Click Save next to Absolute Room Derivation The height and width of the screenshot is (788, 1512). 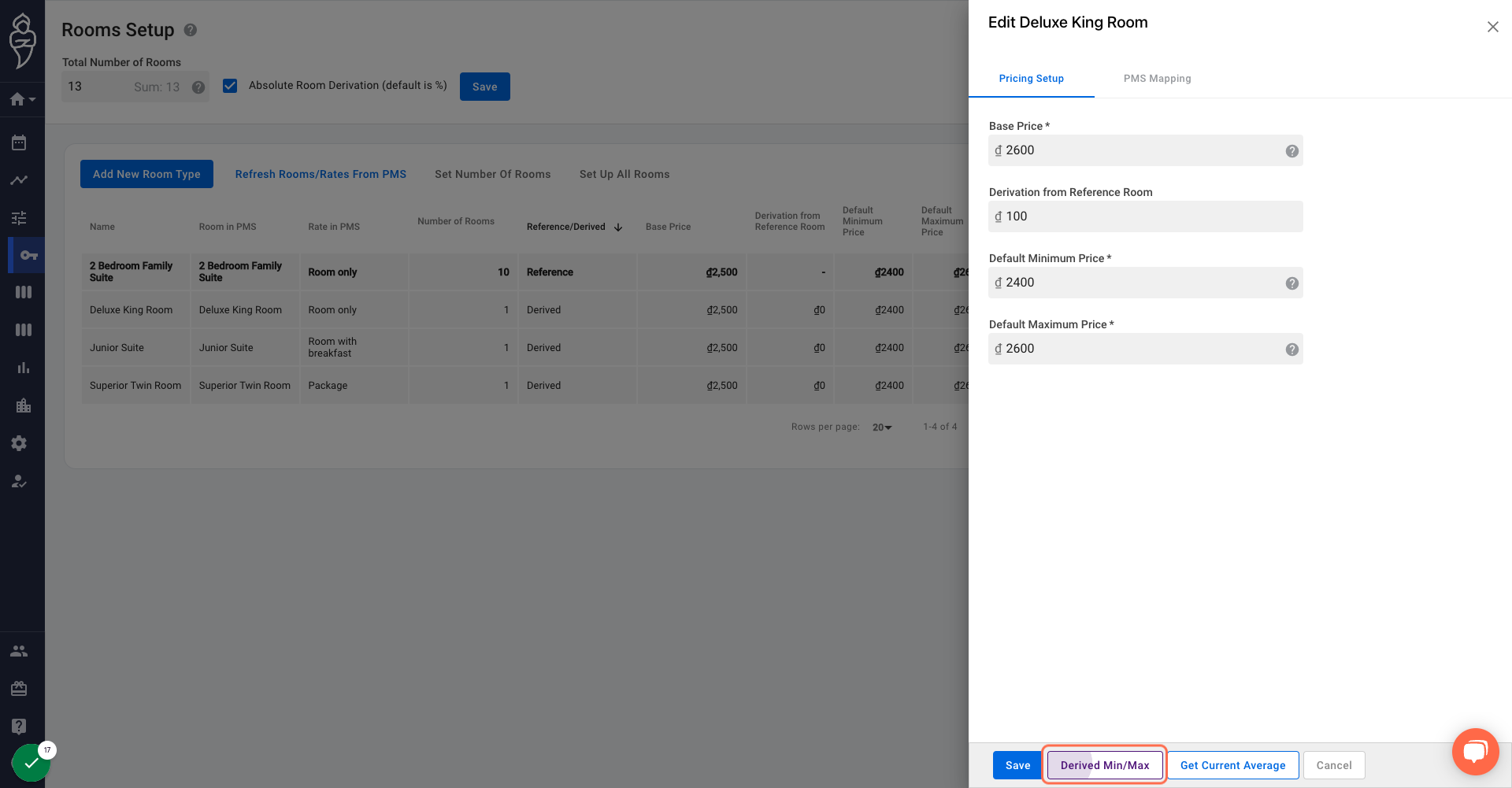pyautogui.click(x=485, y=87)
